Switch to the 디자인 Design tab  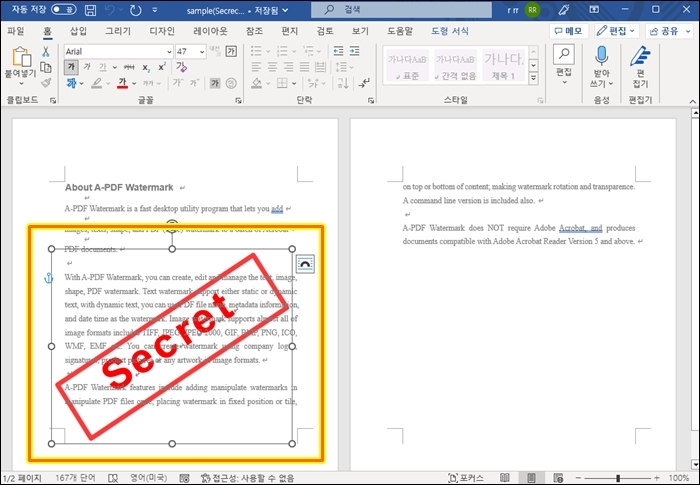point(162,31)
